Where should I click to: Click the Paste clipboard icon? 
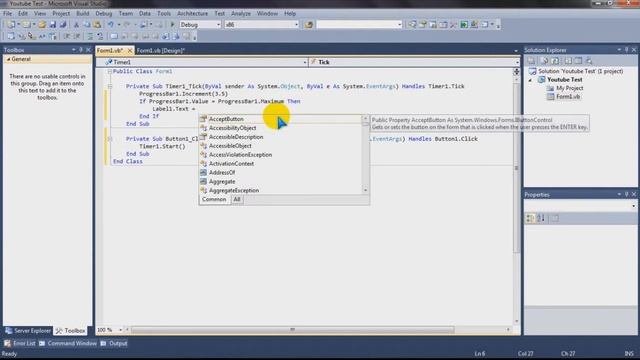pyautogui.click(x=97, y=24)
